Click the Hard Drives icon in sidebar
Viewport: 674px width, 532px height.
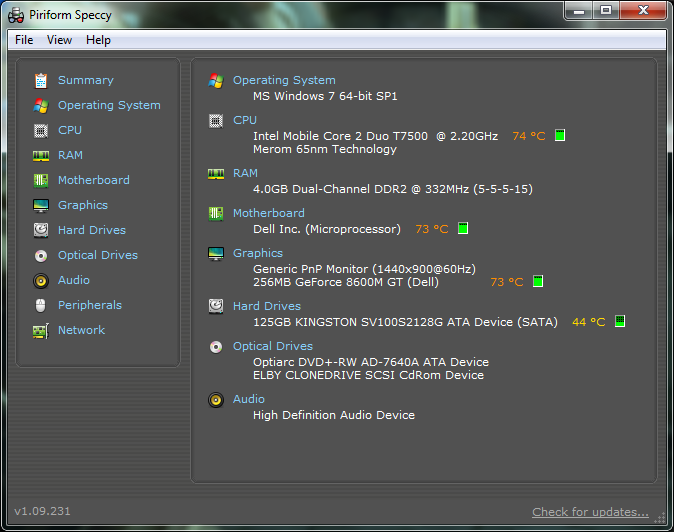(x=41, y=230)
